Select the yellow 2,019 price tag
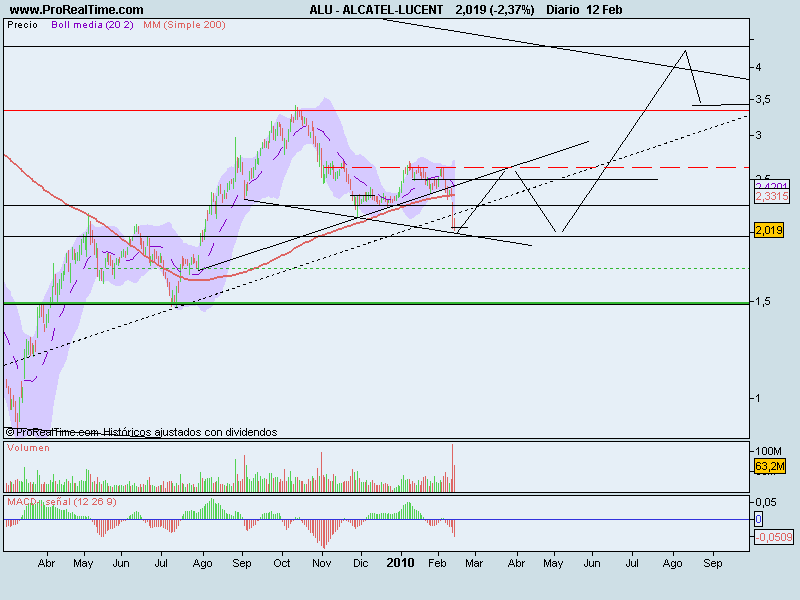Screen dimensions: 800x600 click(769, 230)
